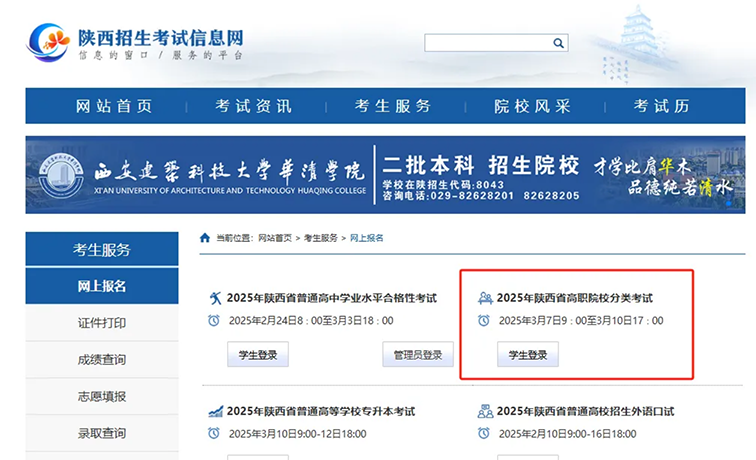
Task: Click the home icon in breadcrumb
Action: pos(205,238)
